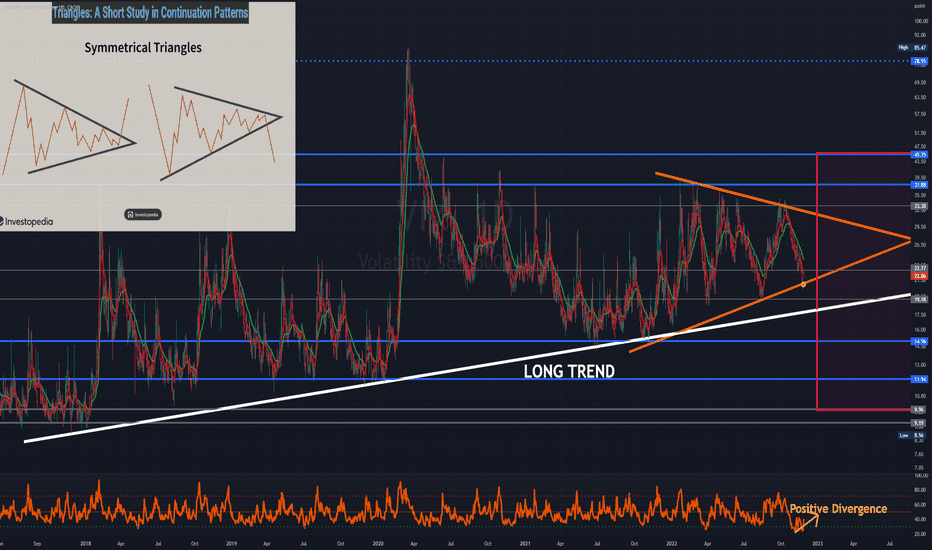
Task: Click the Symmetrical Triangles inset image
Action: (147, 117)
